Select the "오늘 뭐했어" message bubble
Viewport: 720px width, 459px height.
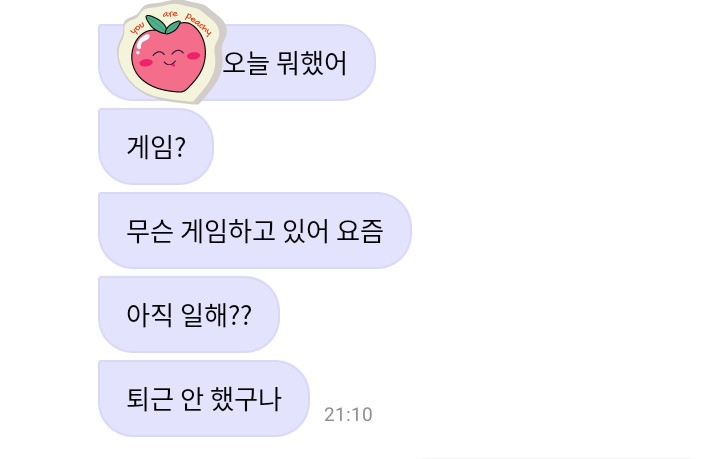coord(237,62)
